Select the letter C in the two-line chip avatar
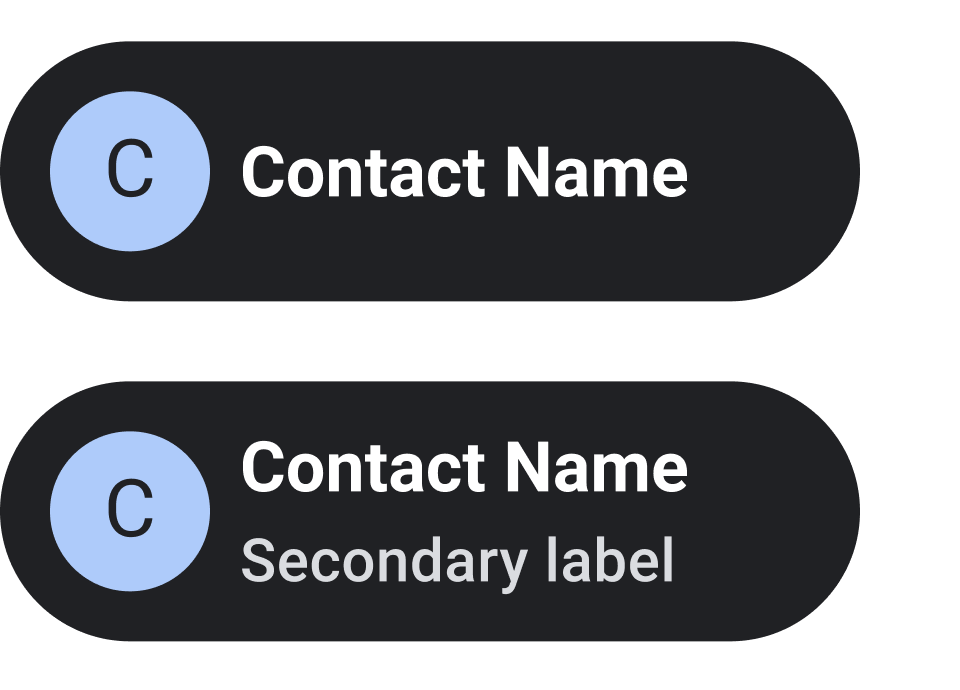Image resolution: width=960 pixels, height=690 pixels. [x=130, y=511]
